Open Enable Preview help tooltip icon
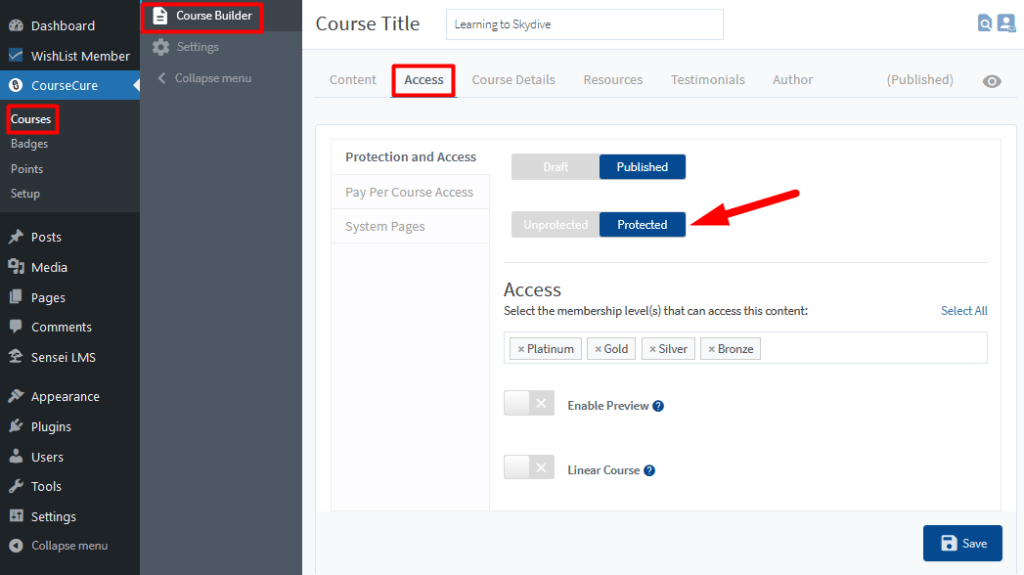 point(658,406)
